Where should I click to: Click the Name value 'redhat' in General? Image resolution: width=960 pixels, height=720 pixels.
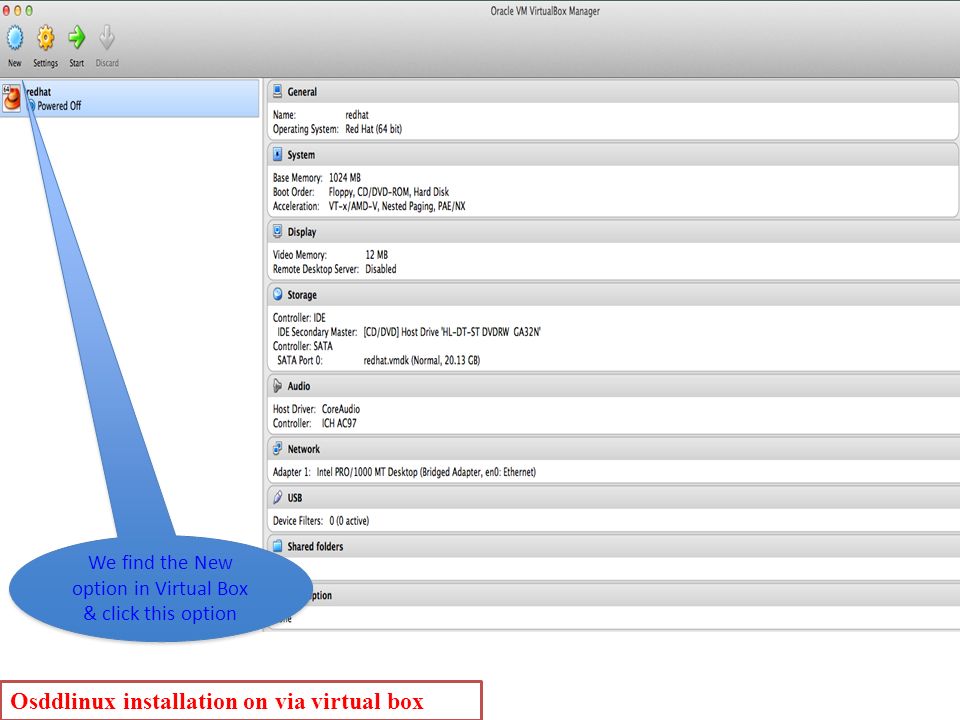pyautogui.click(x=357, y=114)
